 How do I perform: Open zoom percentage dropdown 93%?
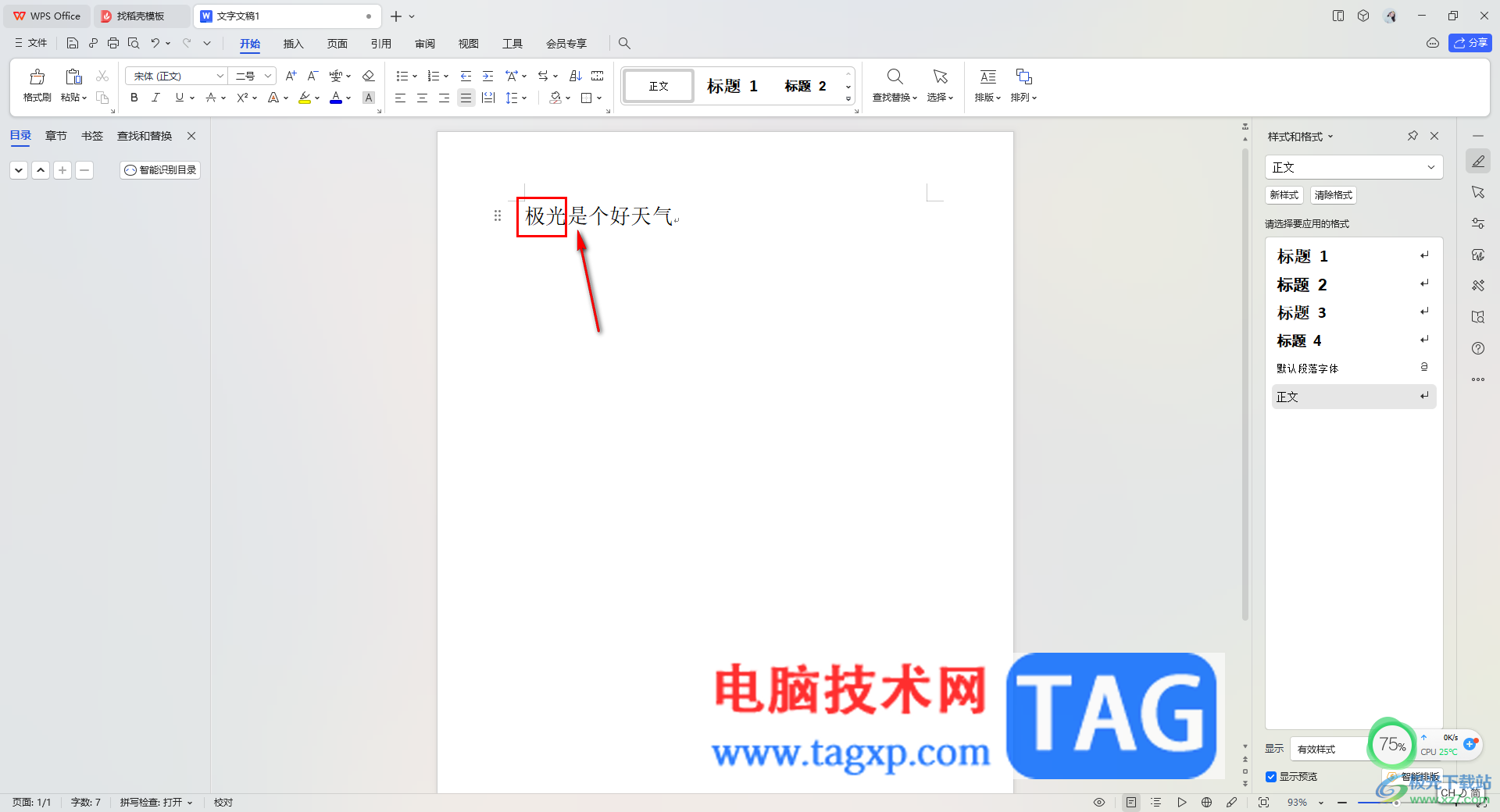click(x=1321, y=803)
